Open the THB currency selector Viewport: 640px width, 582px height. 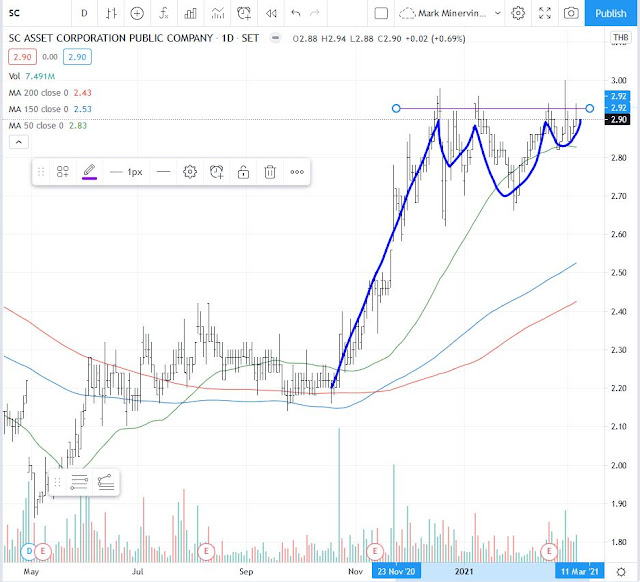click(620, 38)
